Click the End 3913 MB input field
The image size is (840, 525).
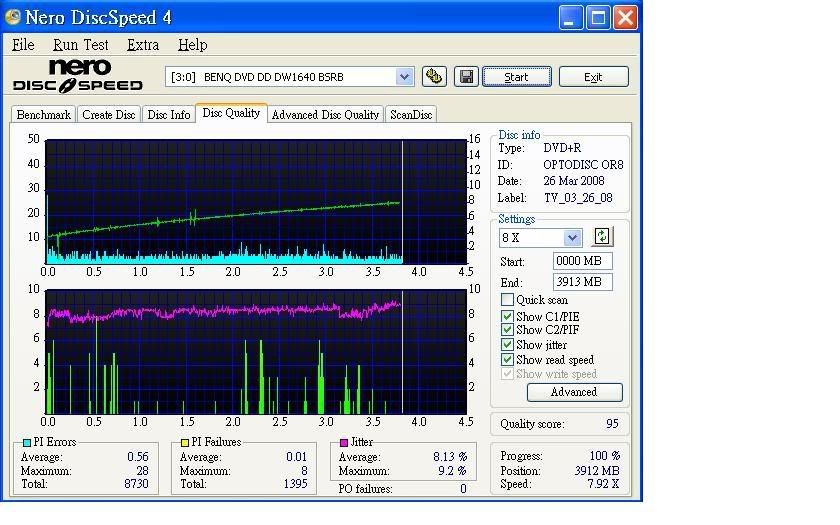582,282
